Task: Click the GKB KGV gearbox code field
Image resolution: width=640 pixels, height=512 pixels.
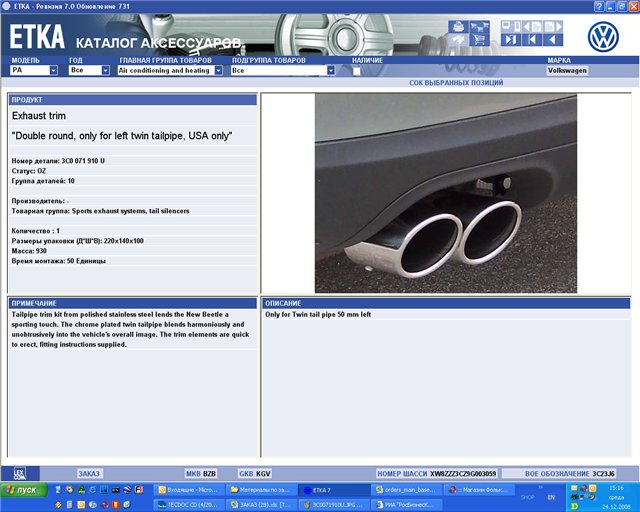Action: pyautogui.click(x=255, y=474)
